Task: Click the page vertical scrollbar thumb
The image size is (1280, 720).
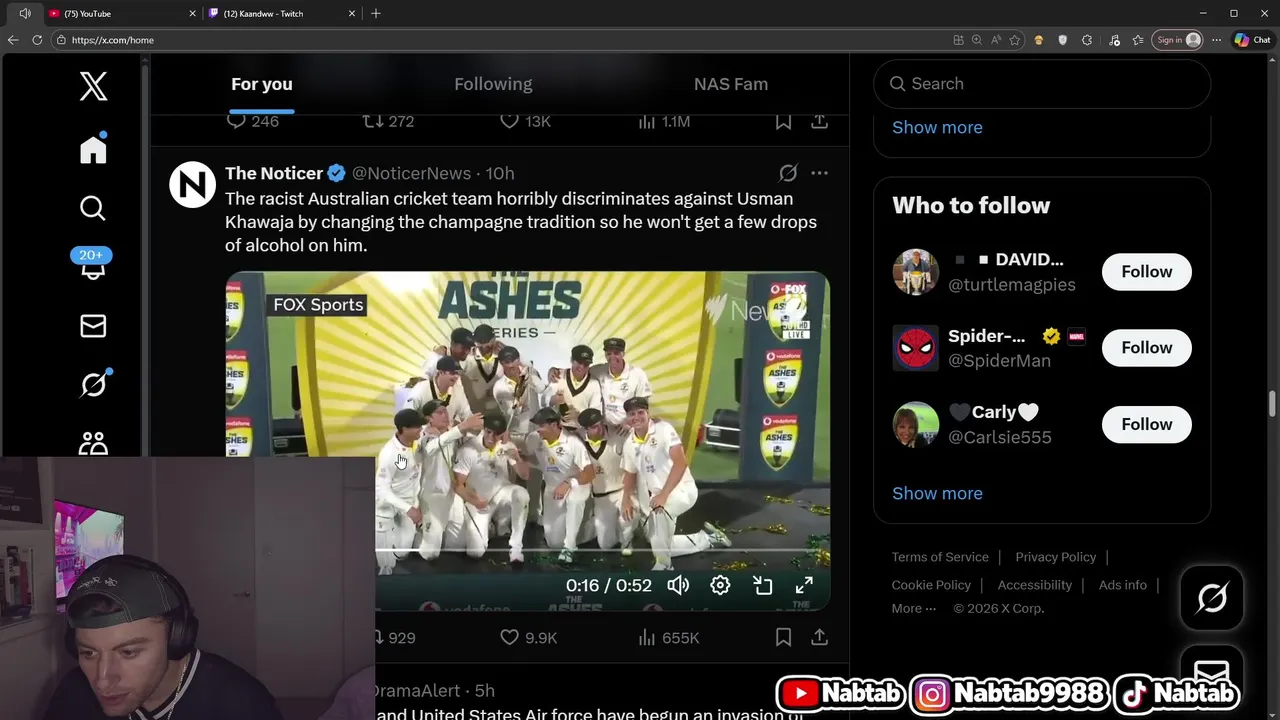Action: (1272, 405)
